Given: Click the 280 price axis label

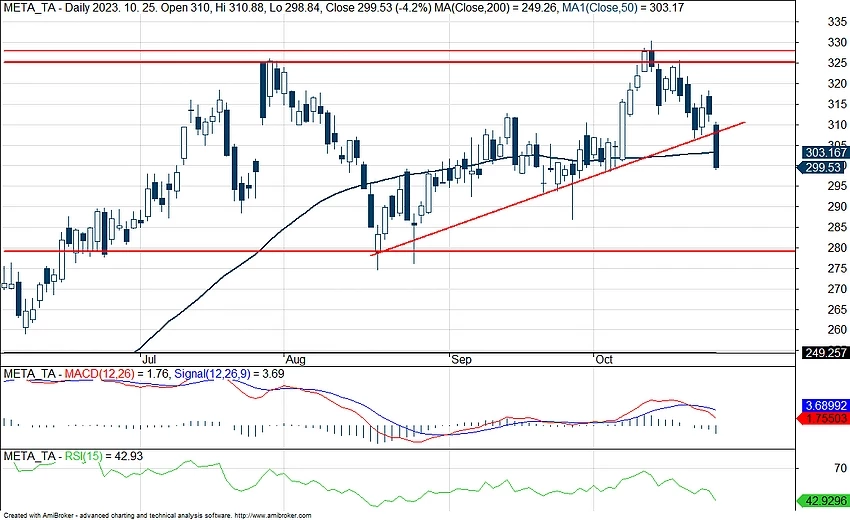Looking at the screenshot, I should [837, 248].
